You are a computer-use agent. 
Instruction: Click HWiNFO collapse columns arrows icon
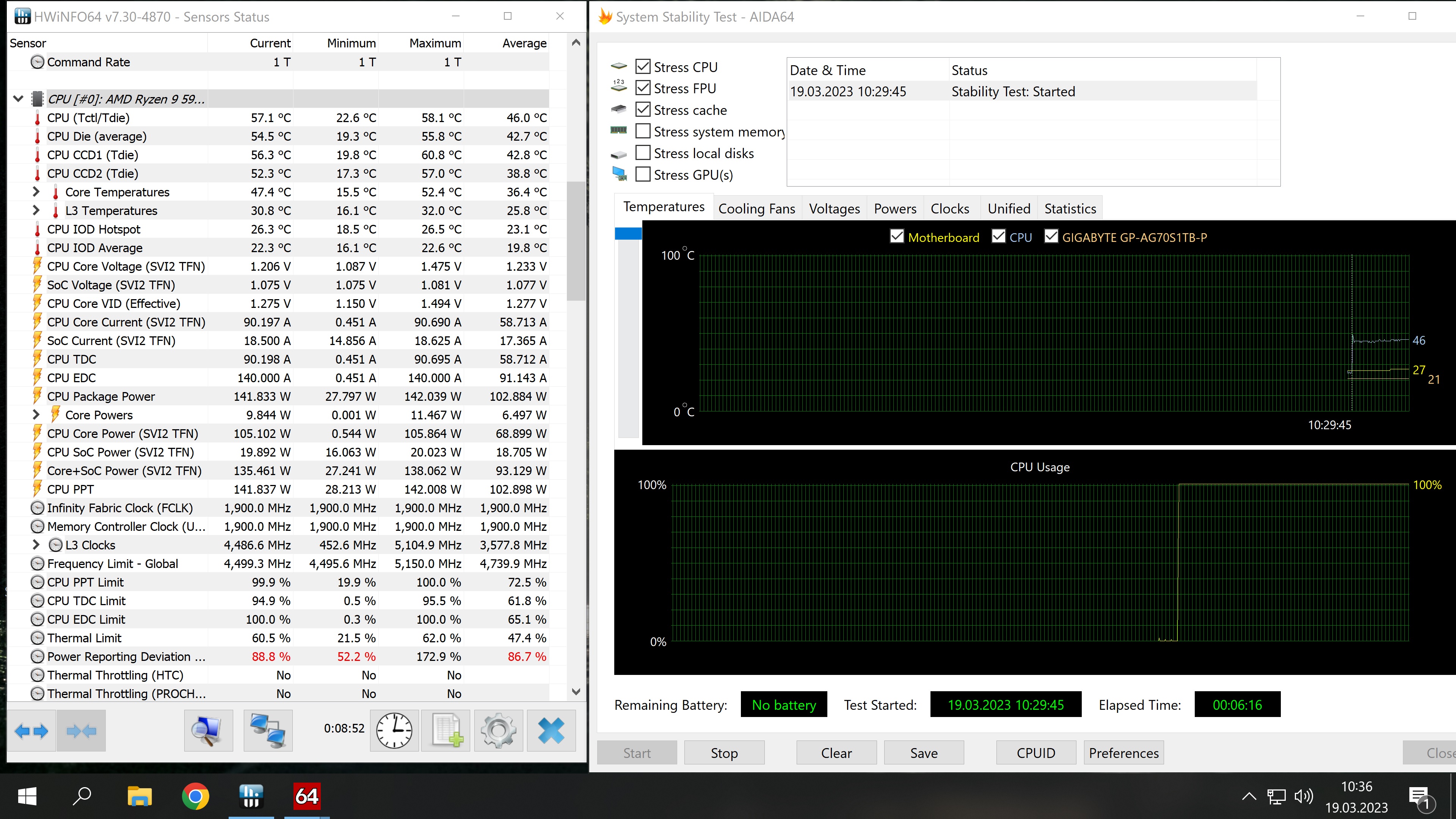(x=82, y=731)
